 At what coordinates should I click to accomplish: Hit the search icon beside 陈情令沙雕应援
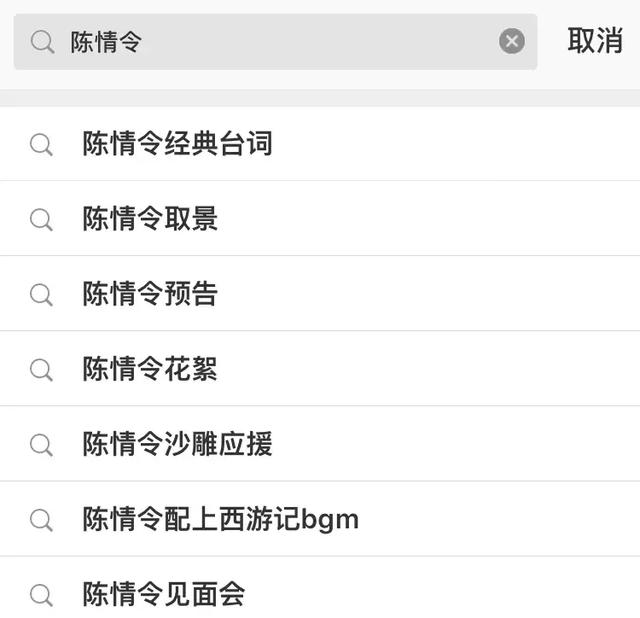[x=41, y=445]
